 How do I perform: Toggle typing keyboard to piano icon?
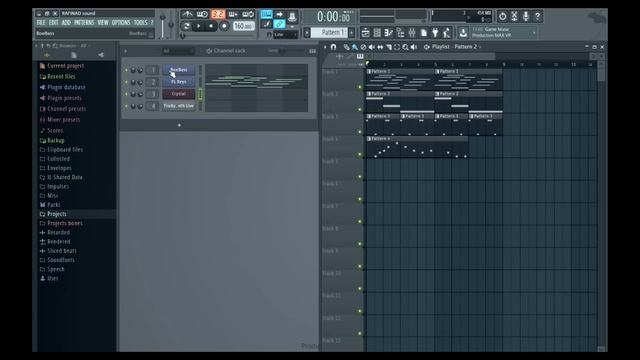point(266,15)
